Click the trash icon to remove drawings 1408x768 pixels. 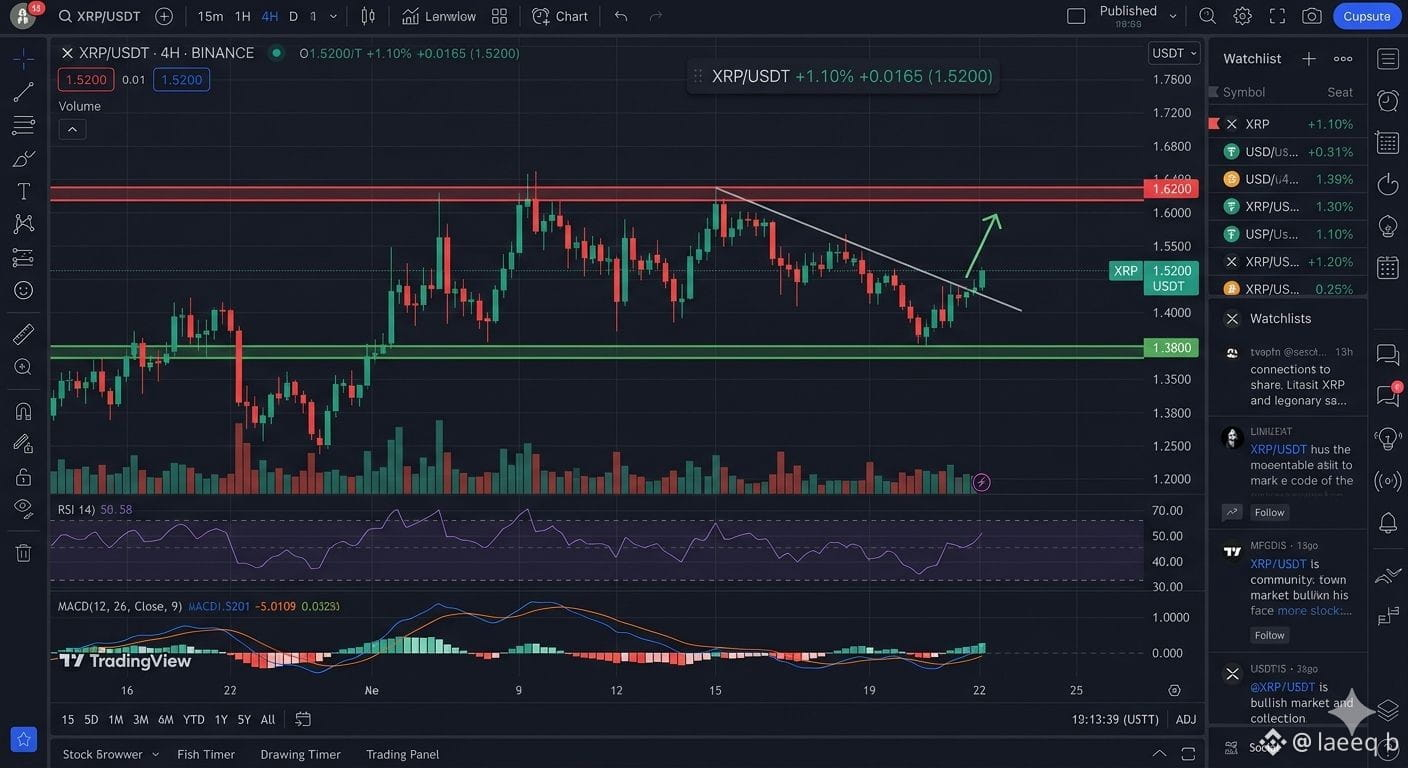point(23,552)
